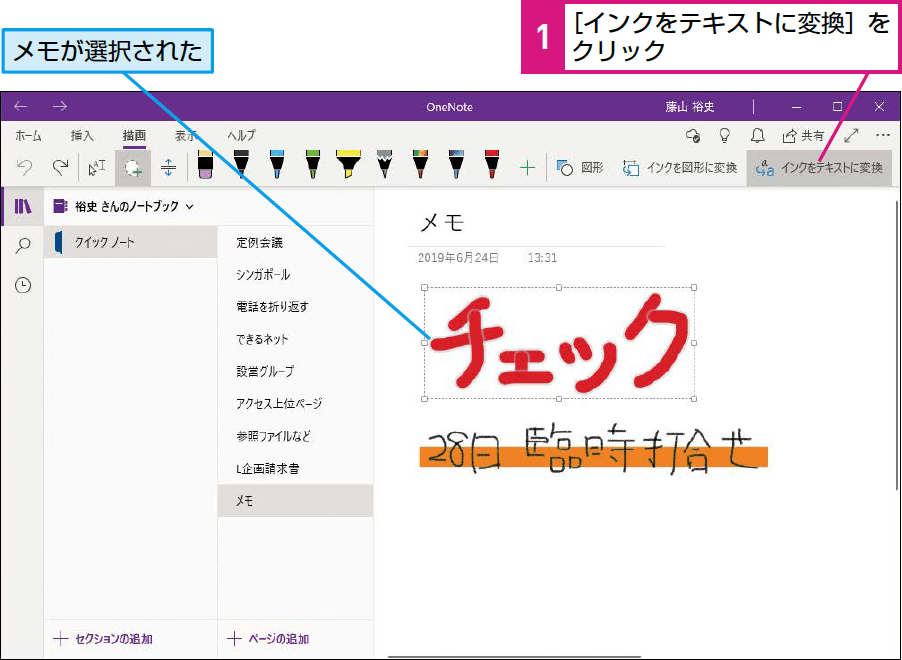Pick the green pen
This screenshot has width=902, height=660.
pos(313,165)
